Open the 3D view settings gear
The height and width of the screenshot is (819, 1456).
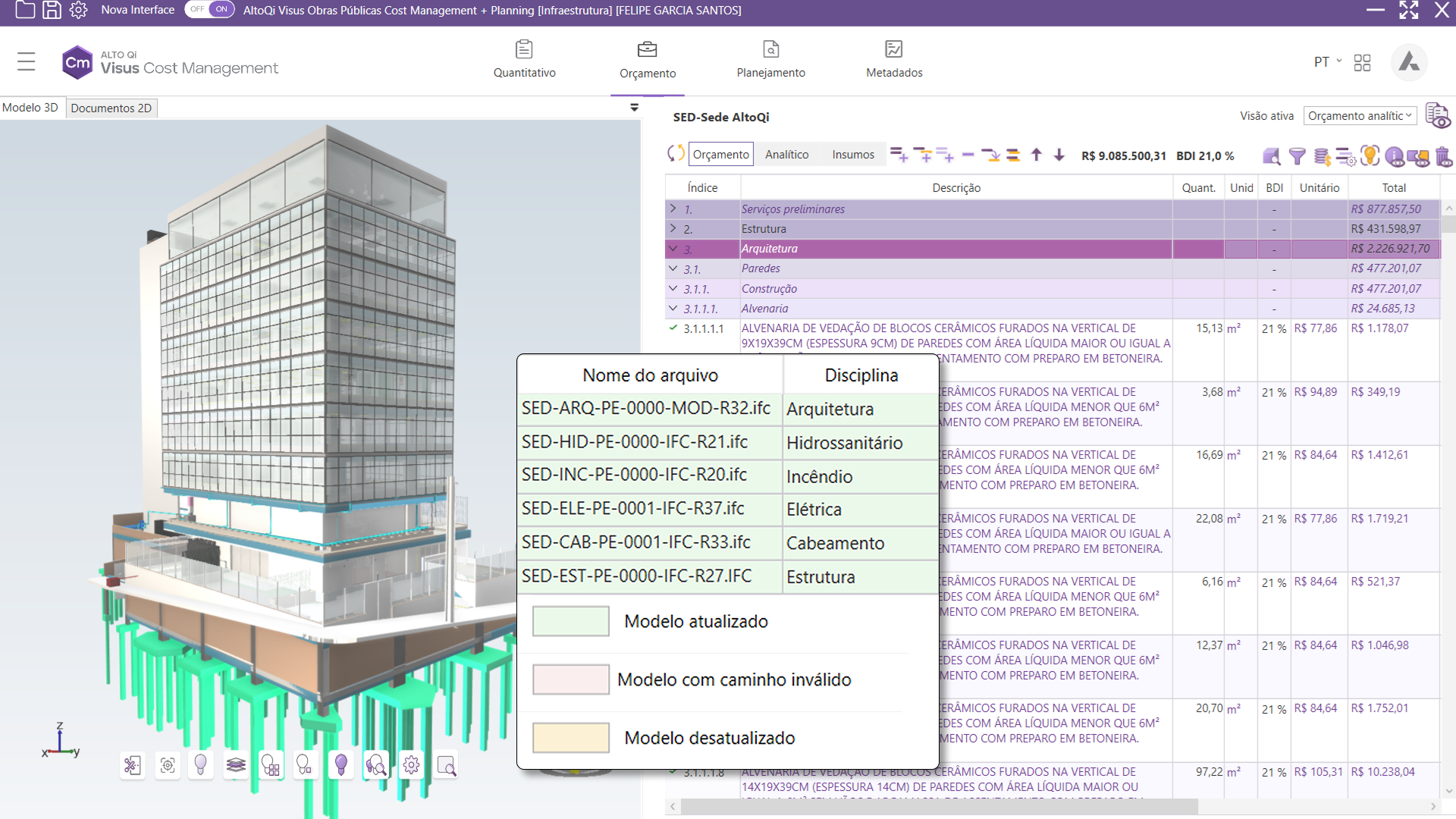point(411,765)
